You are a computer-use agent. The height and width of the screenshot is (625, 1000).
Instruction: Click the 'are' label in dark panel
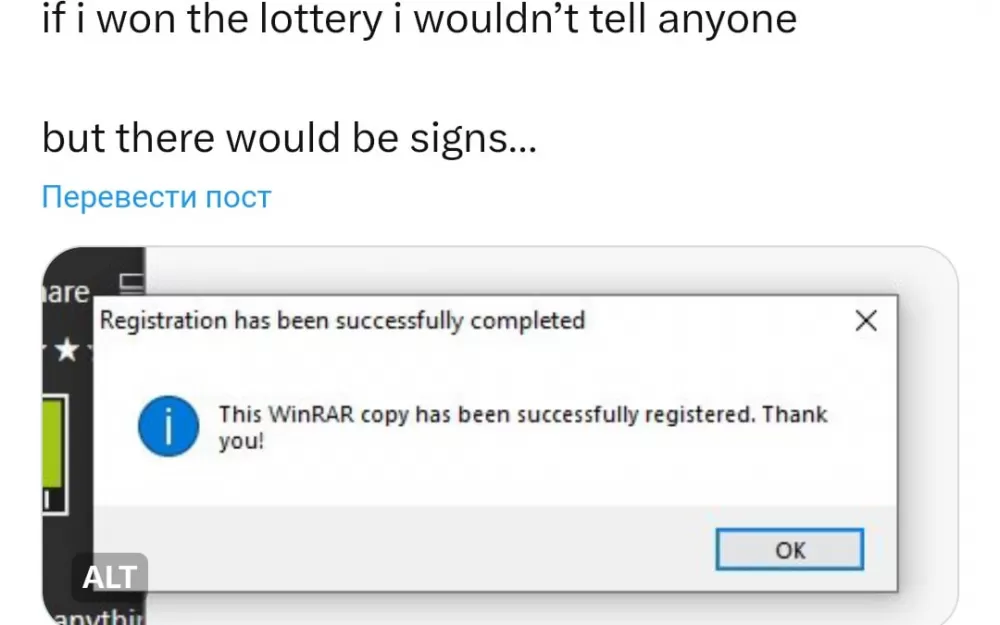tap(66, 292)
